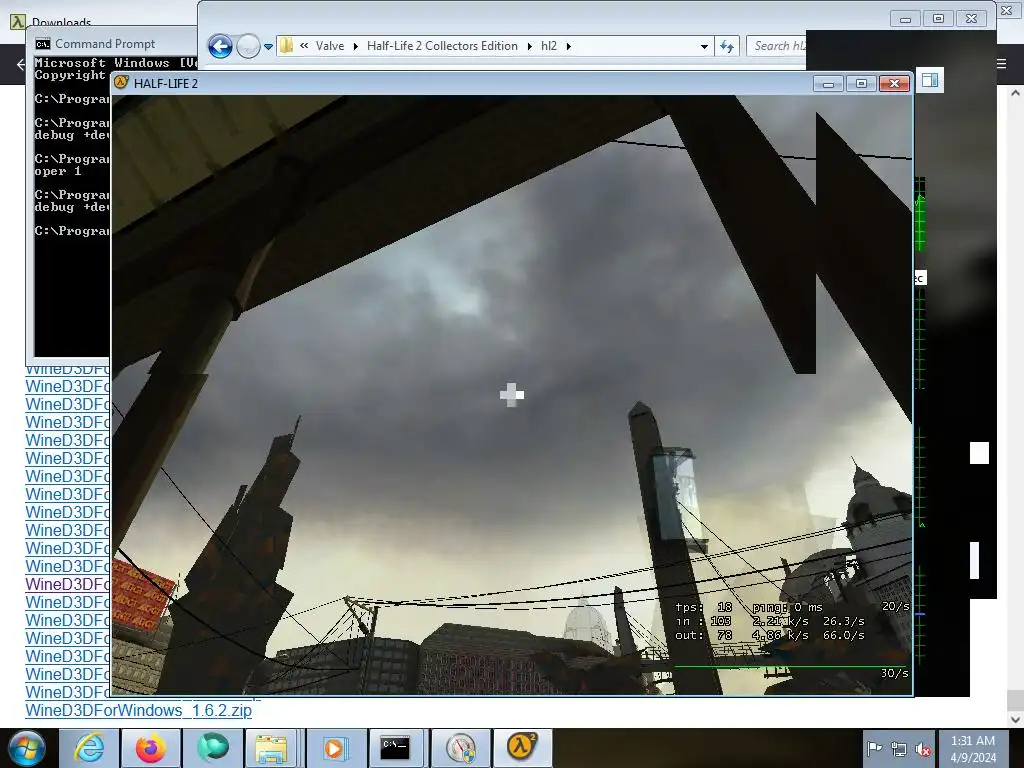Open the address bar history dropdown

tap(704, 46)
